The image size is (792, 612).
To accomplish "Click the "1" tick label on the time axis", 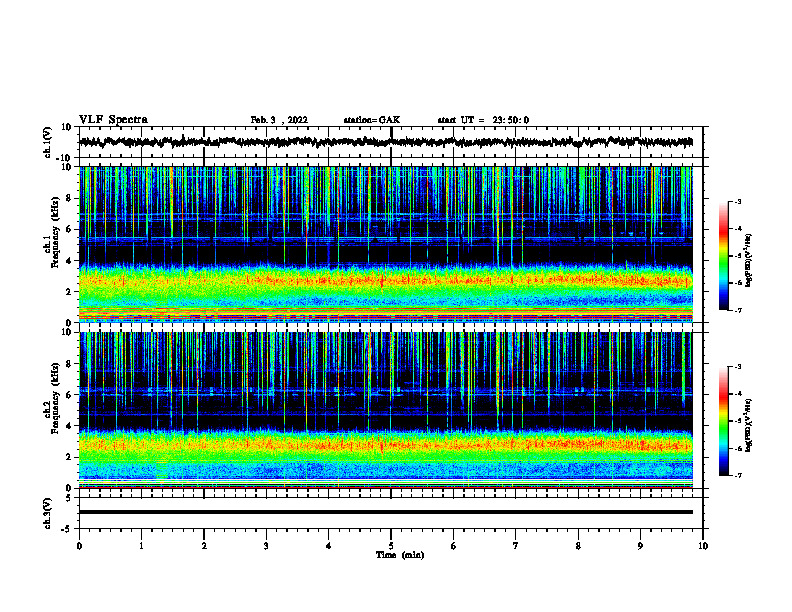I will click(x=141, y=546).
